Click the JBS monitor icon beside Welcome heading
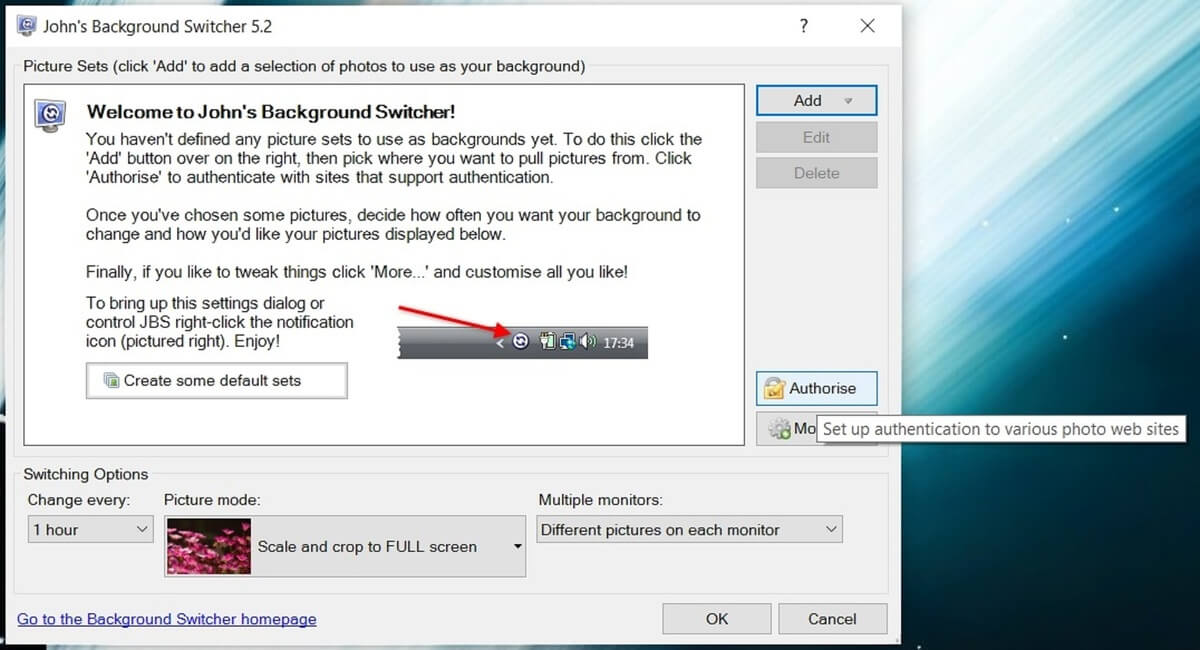The width and height of the screenshot is (1200, 650). point(50,116)
